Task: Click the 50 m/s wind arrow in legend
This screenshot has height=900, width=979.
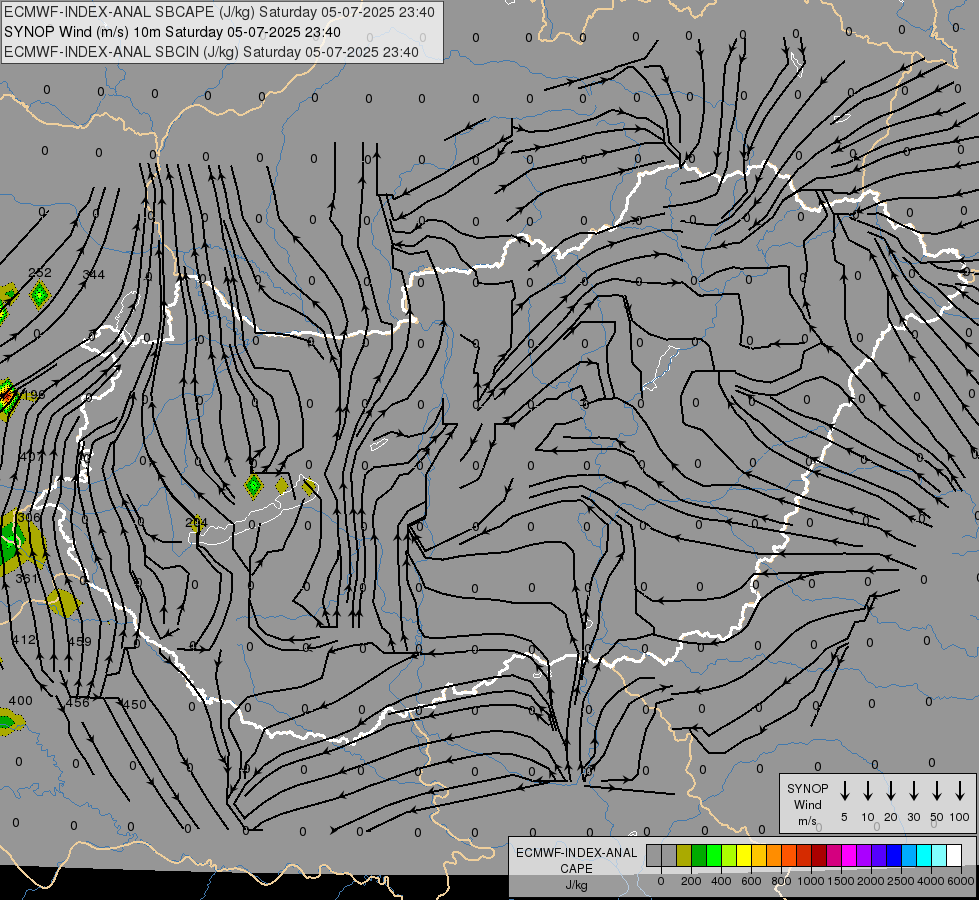Action: [937, 791]
